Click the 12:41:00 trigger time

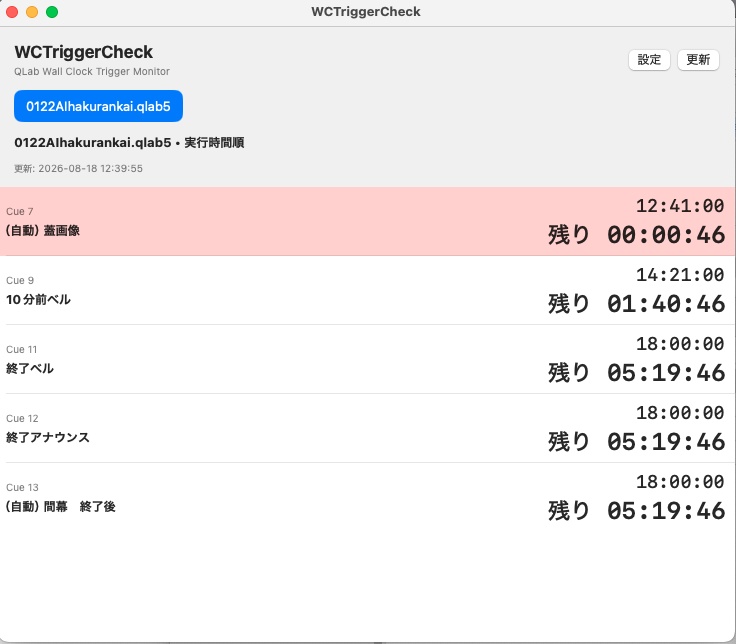tap(680, 206)
